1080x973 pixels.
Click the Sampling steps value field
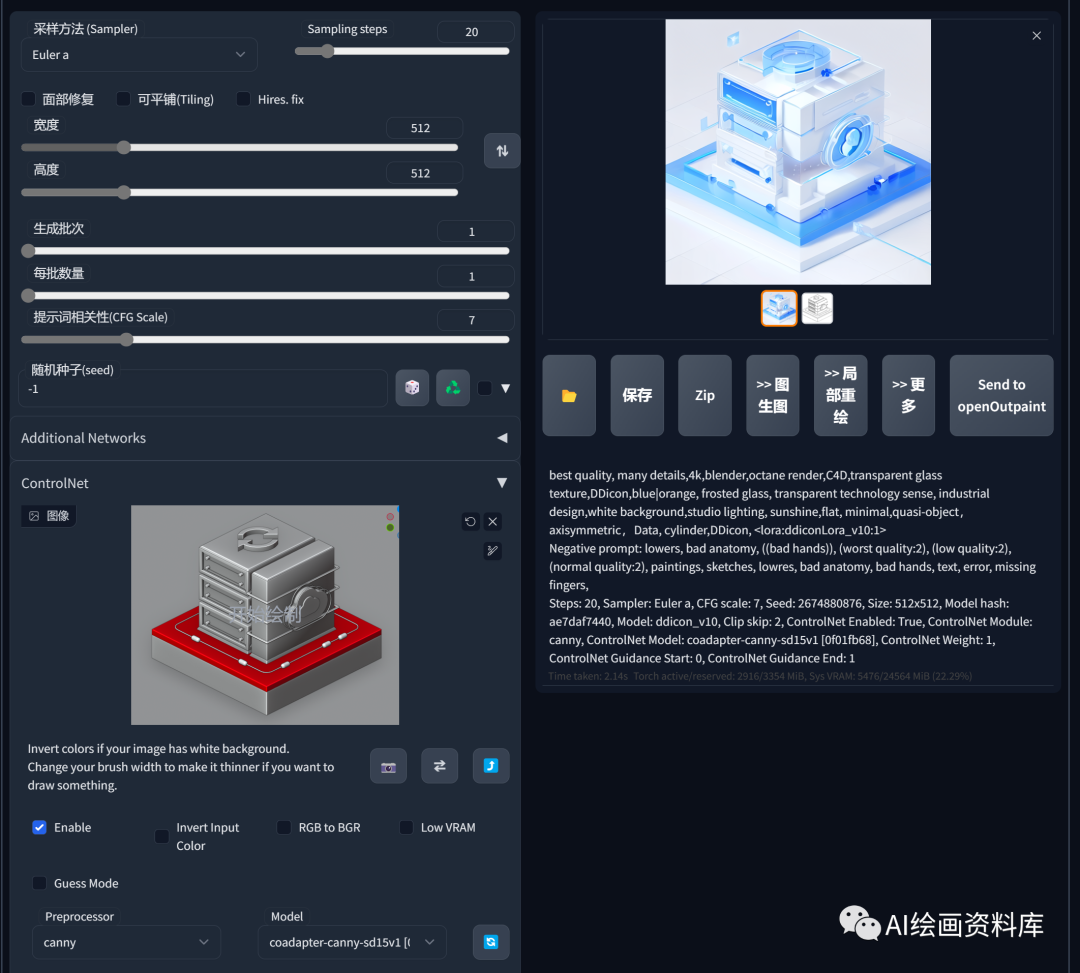coord(476,32)
